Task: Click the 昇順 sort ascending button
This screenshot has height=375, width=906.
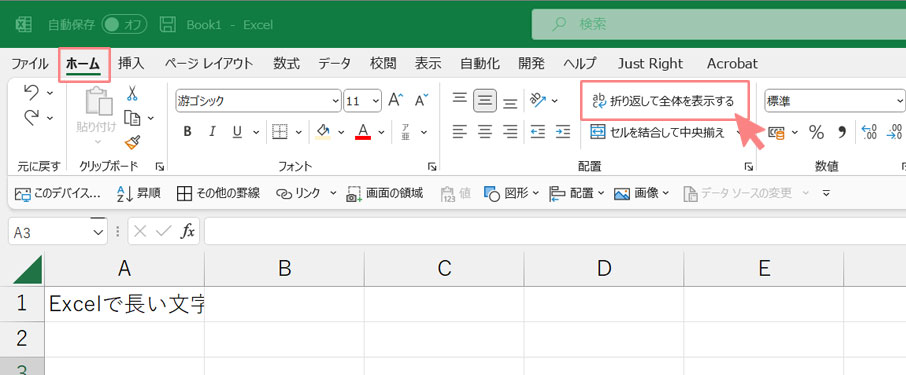Action: pos(139,193)
